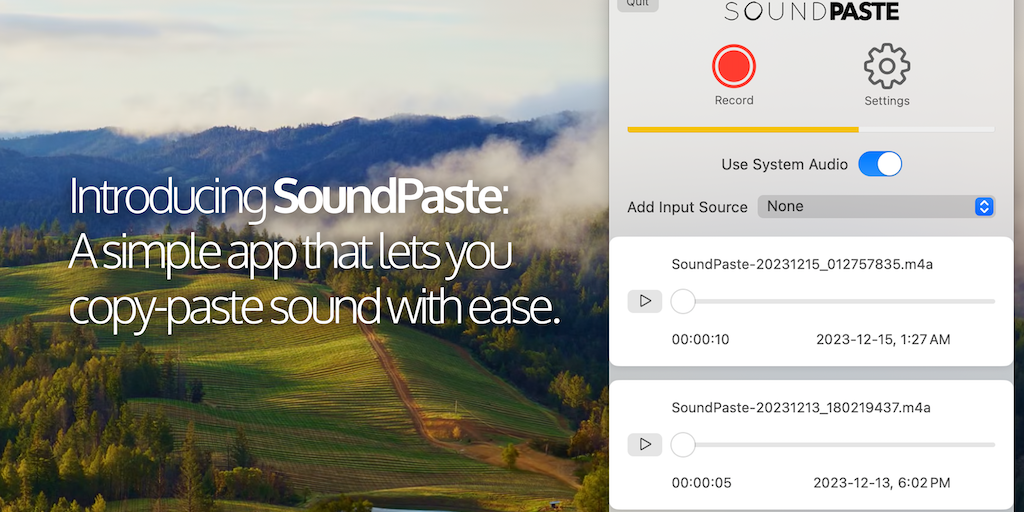
Task: Click the 00:00:05 duration text
Action: coord(701,483)
